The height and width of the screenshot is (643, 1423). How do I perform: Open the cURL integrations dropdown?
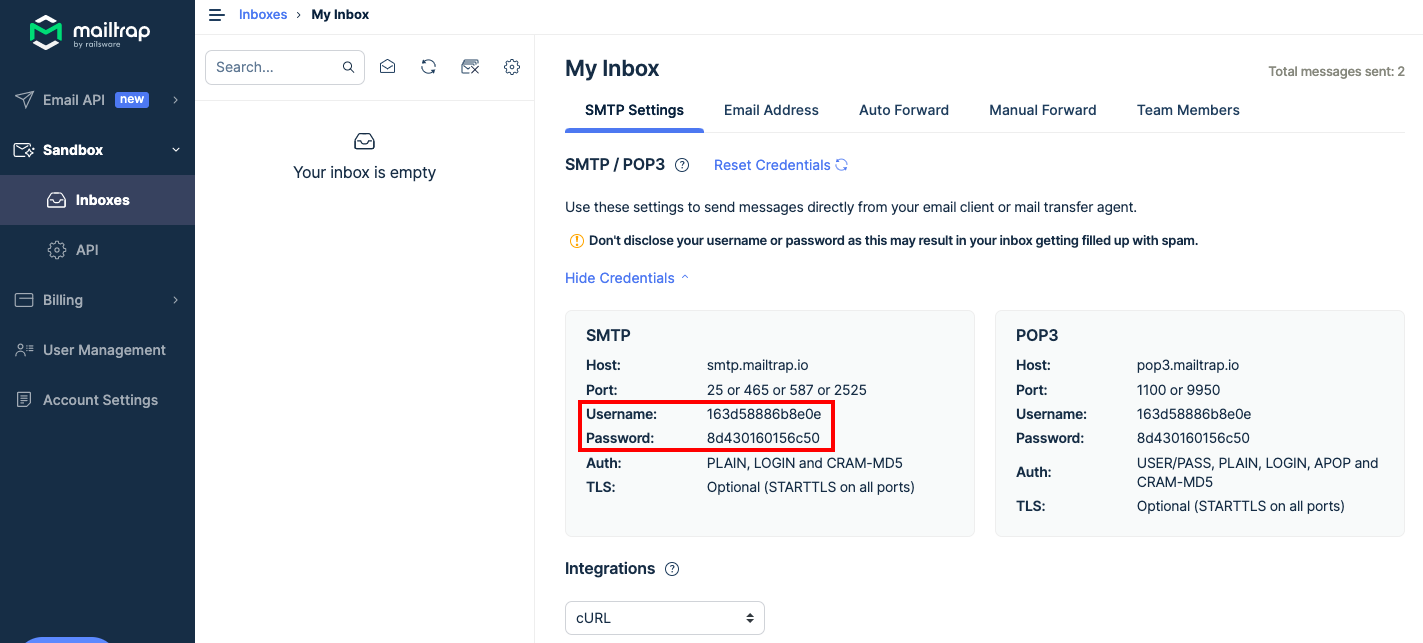(665, 618)
